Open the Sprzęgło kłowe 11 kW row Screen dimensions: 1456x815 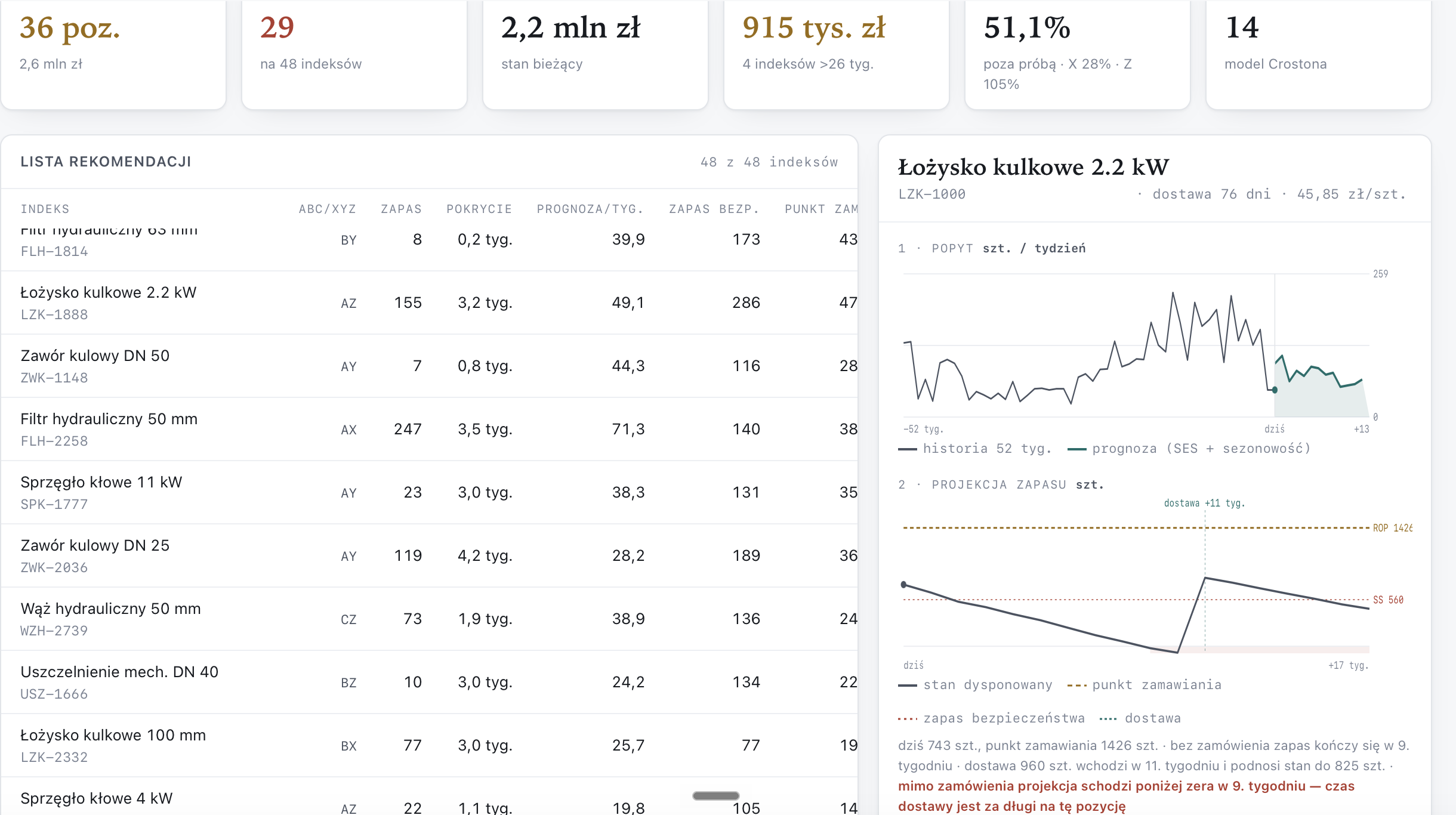click(430, 492)
